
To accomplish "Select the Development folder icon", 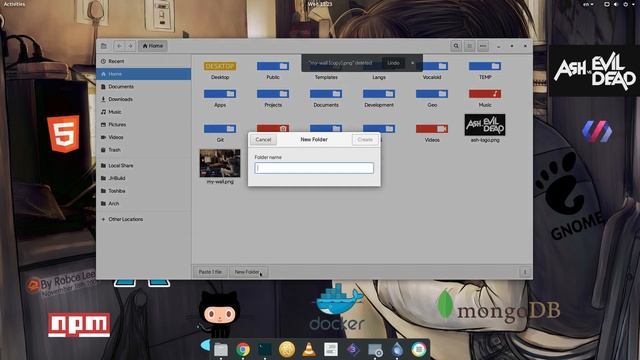I will [379, 94].
